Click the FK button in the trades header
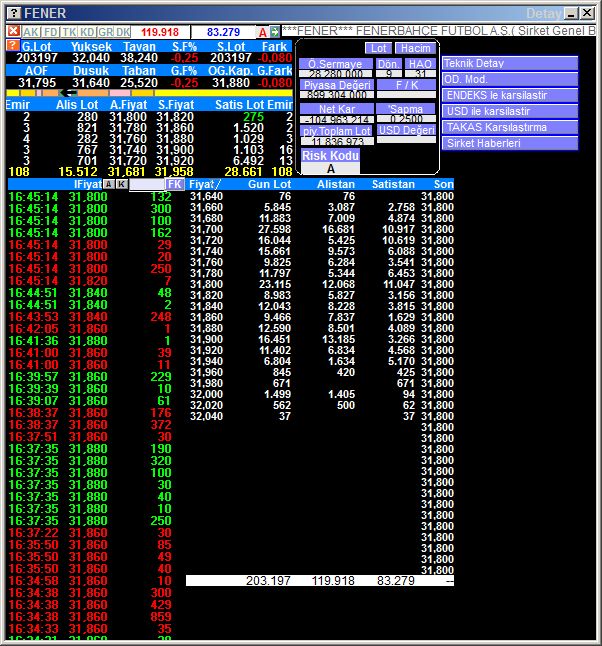602x646 pixels. point(174,184)
